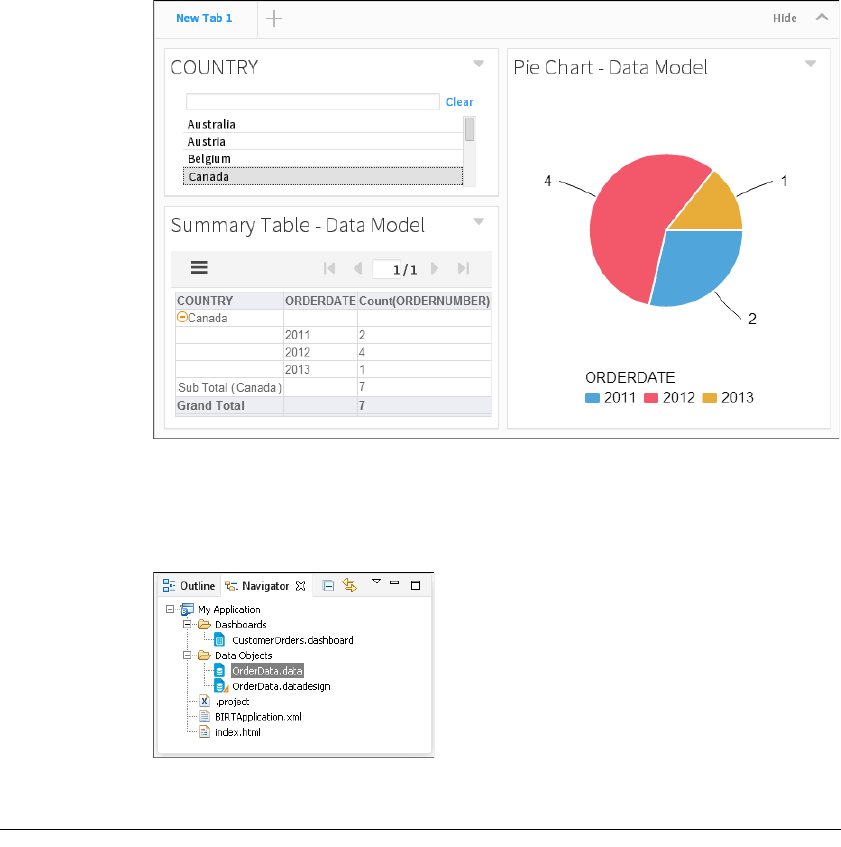
Task: Switch to the Outline tab
Action: coord(189,586)
